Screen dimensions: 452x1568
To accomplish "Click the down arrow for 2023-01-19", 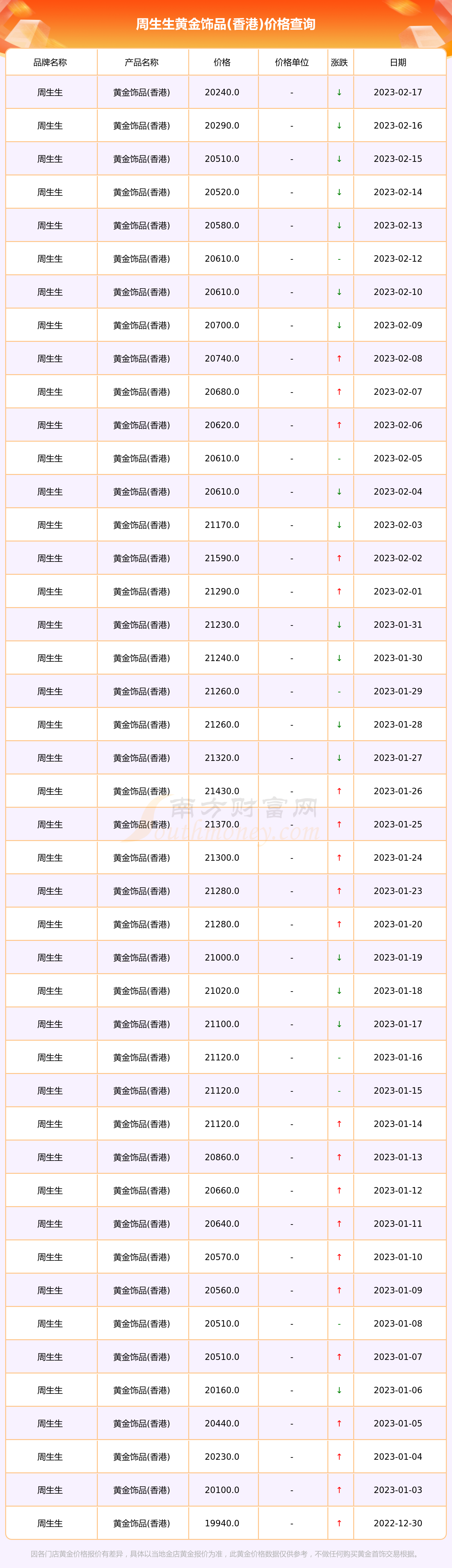I will (339, 957).
